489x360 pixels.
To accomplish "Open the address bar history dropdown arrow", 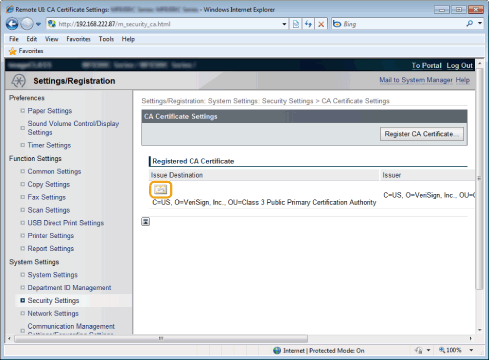I will tap(284, 24).
